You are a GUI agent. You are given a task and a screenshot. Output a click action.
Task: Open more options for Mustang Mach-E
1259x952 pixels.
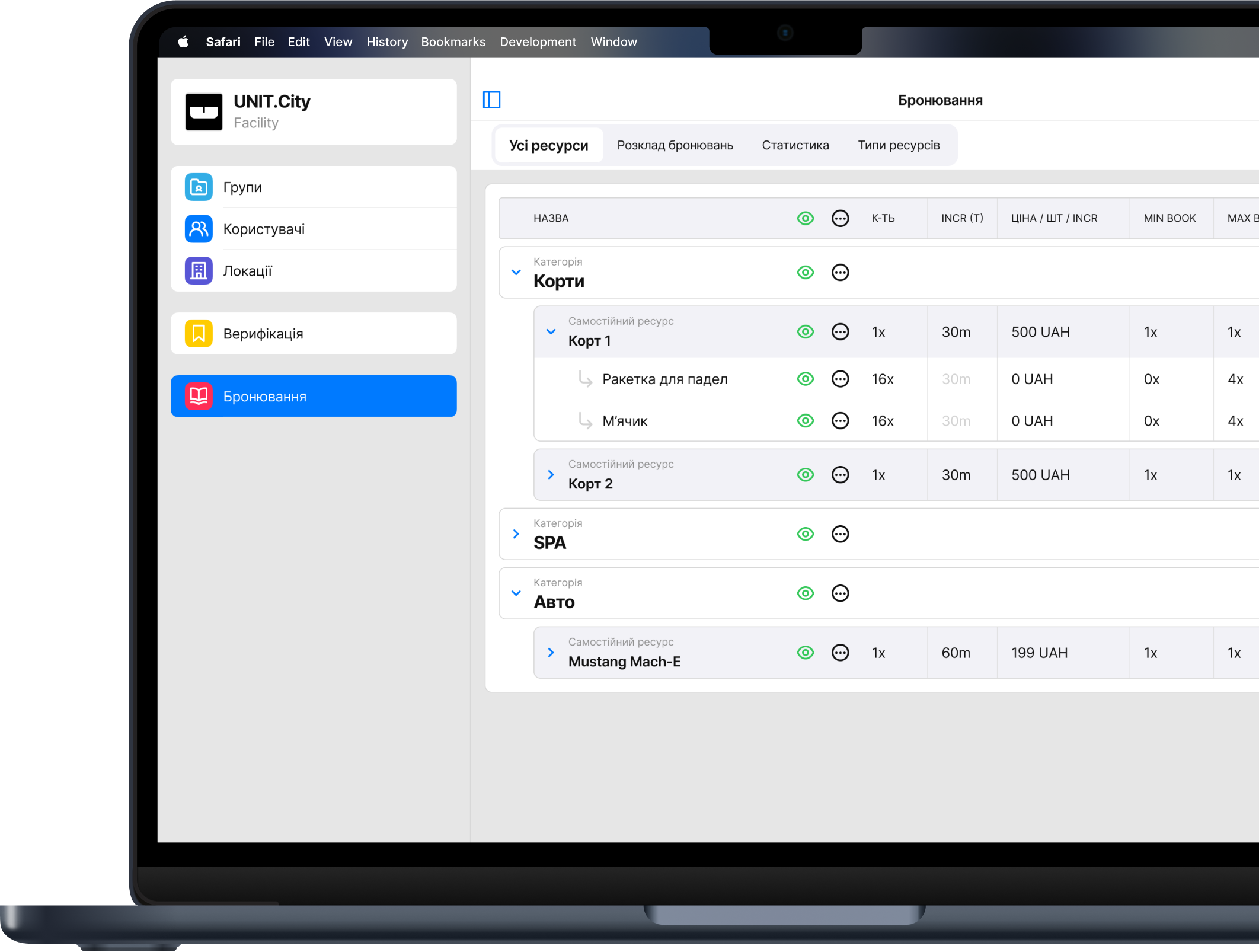840,653
